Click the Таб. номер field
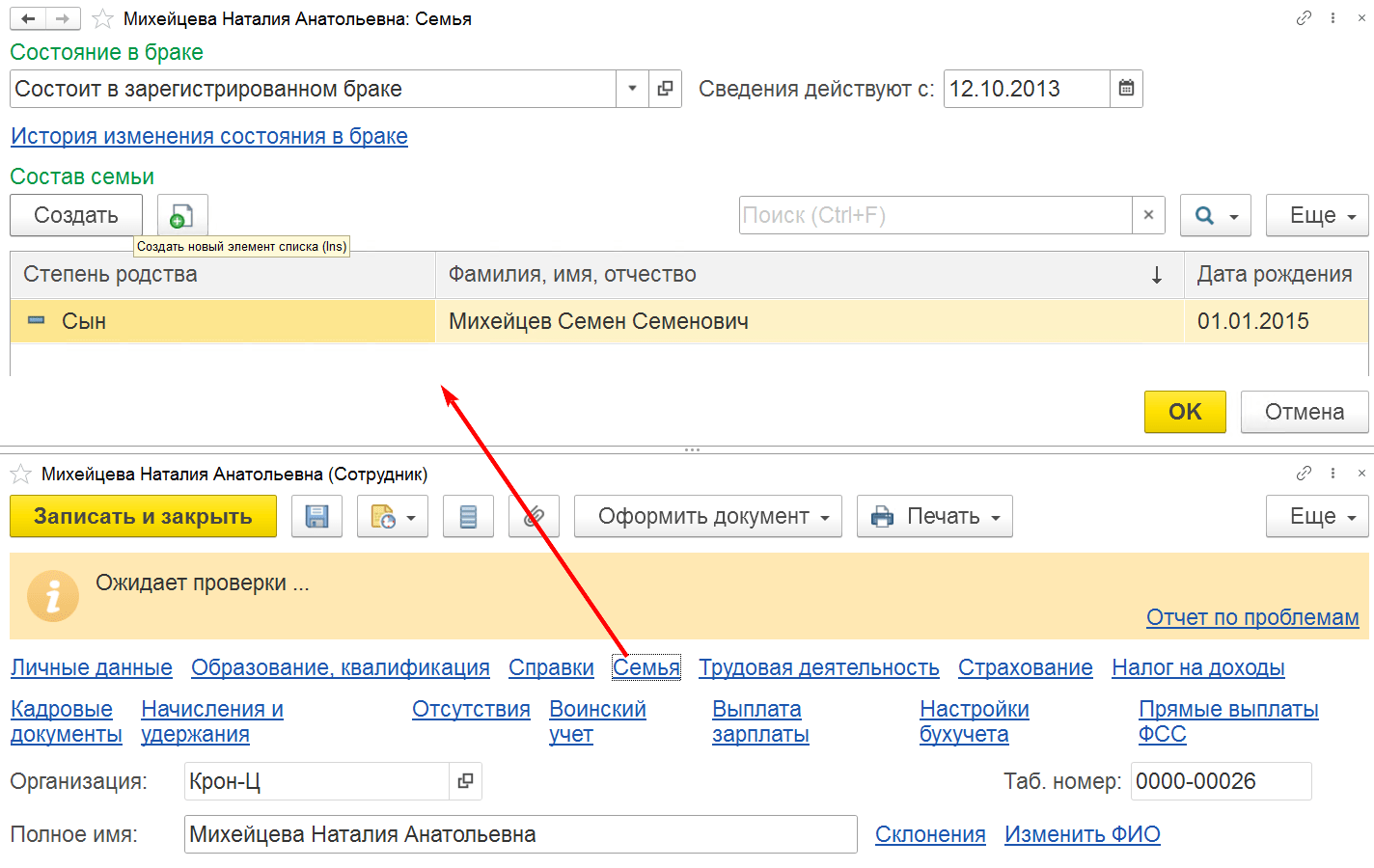The width and height of the screenshot is (1374, 868). (x=1222, y=781)
